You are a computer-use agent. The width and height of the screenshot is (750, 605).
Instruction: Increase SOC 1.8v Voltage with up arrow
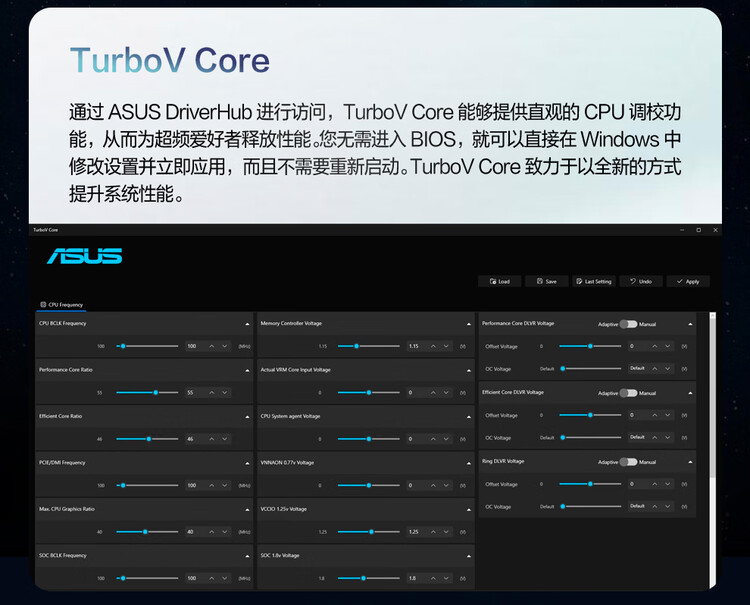433,578
